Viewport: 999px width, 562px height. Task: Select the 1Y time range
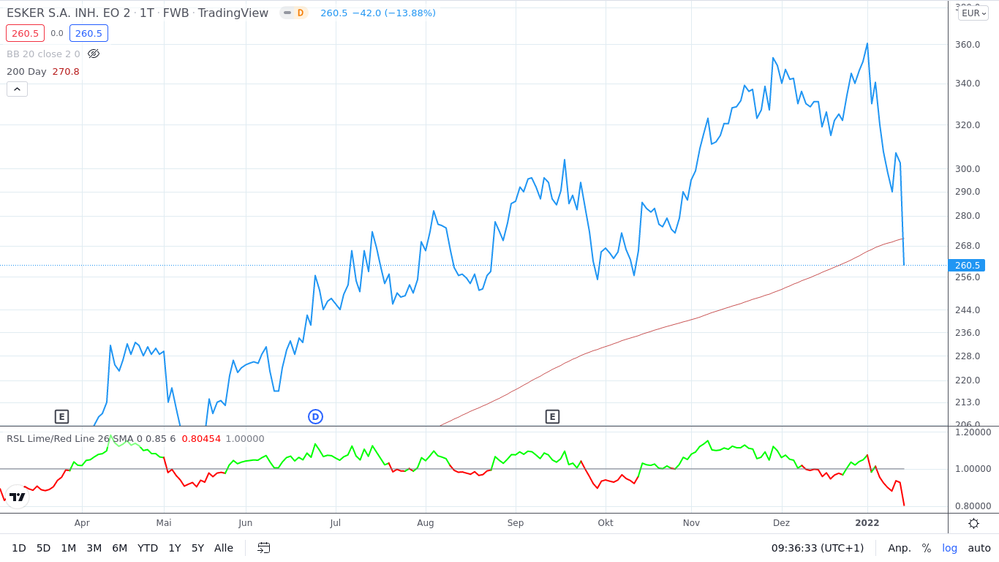coord(175,548)
